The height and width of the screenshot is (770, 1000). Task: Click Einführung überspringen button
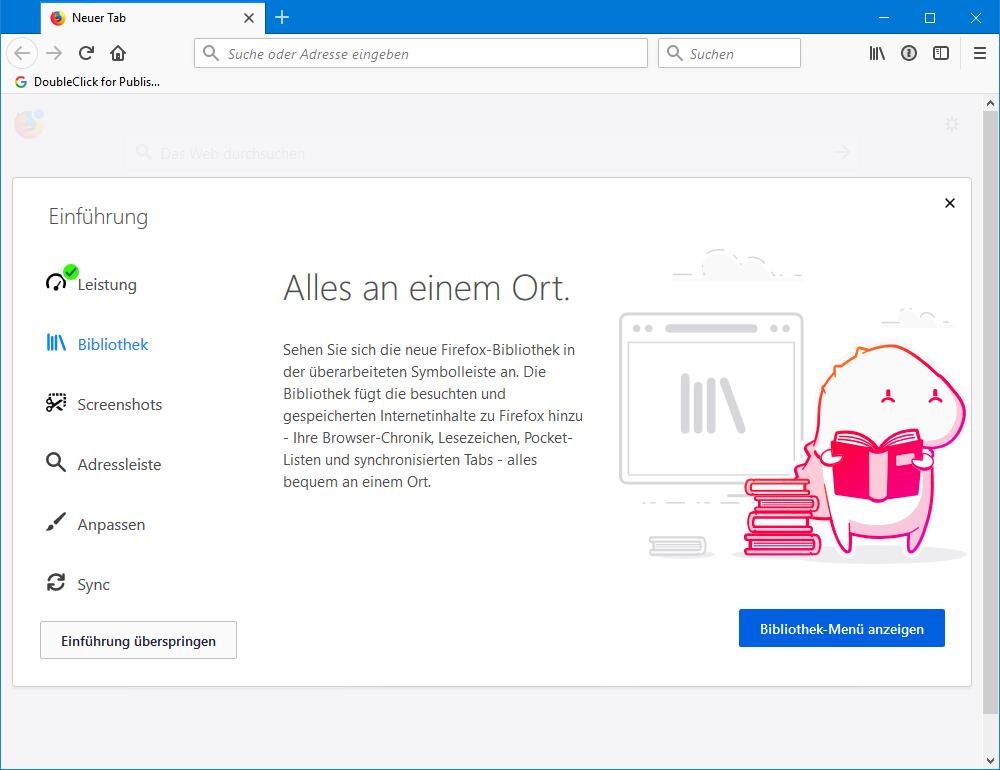point(138,640)
